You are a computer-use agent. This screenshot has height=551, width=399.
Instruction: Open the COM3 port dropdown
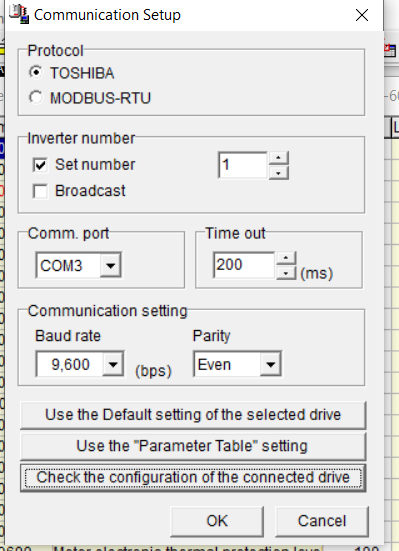pyautogui.click(x=110, y=265)
